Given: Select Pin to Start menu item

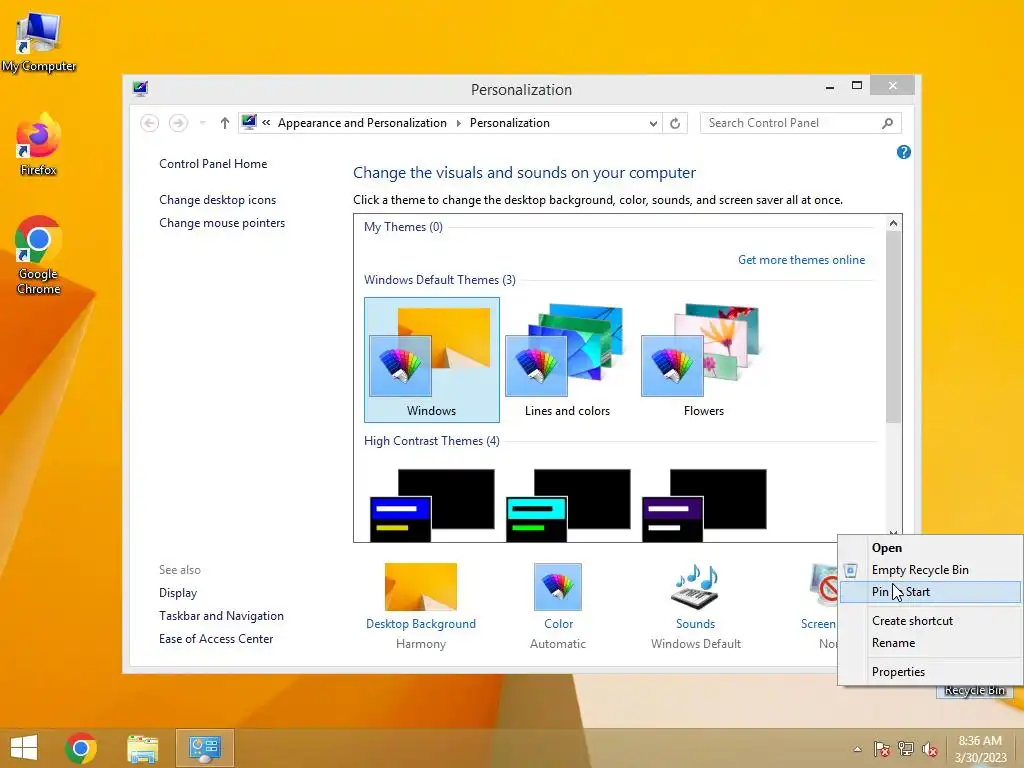Looking at the screenshot, I should [x=930, y=592].
